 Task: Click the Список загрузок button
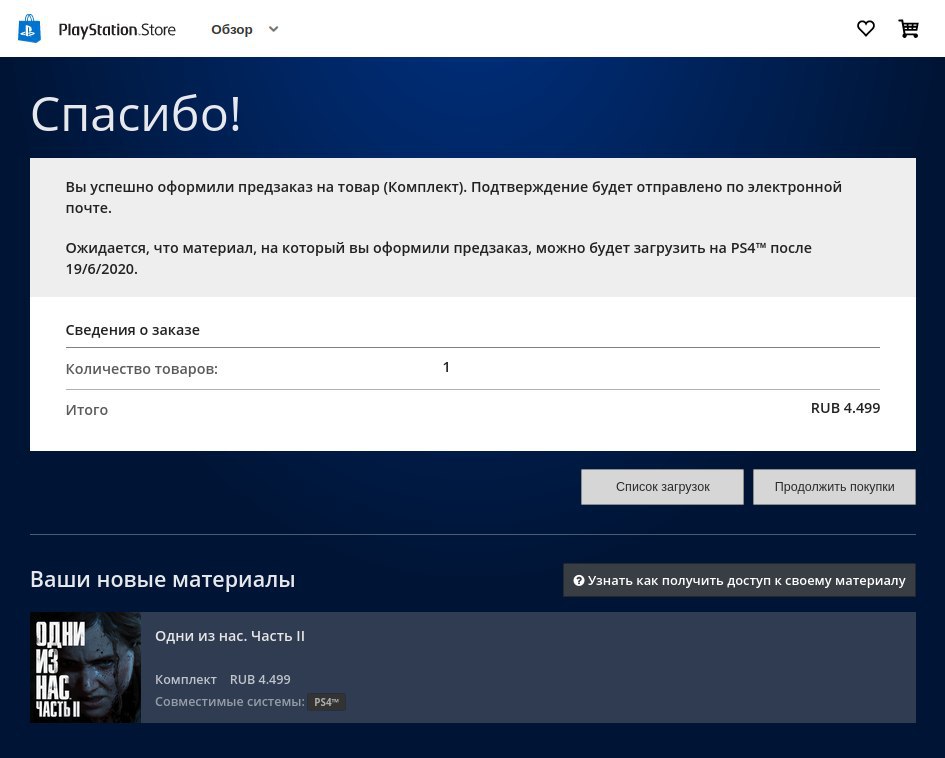(x=662, y=487)
